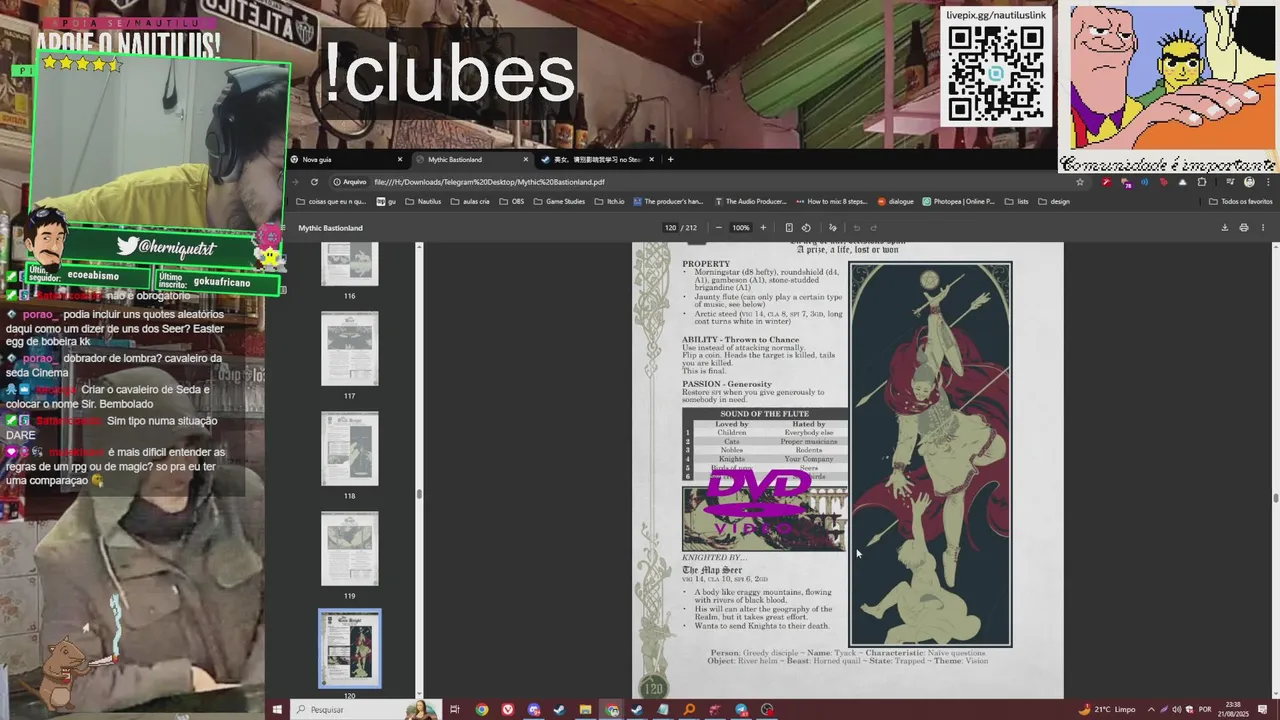Open the 'coisas que eu n qu...' bookmark folder

tap(331, 201)
